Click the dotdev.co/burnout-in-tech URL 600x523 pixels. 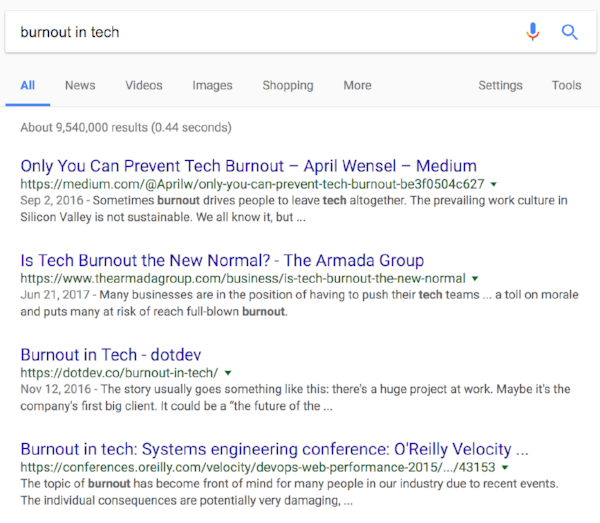(x=119, y=373)
